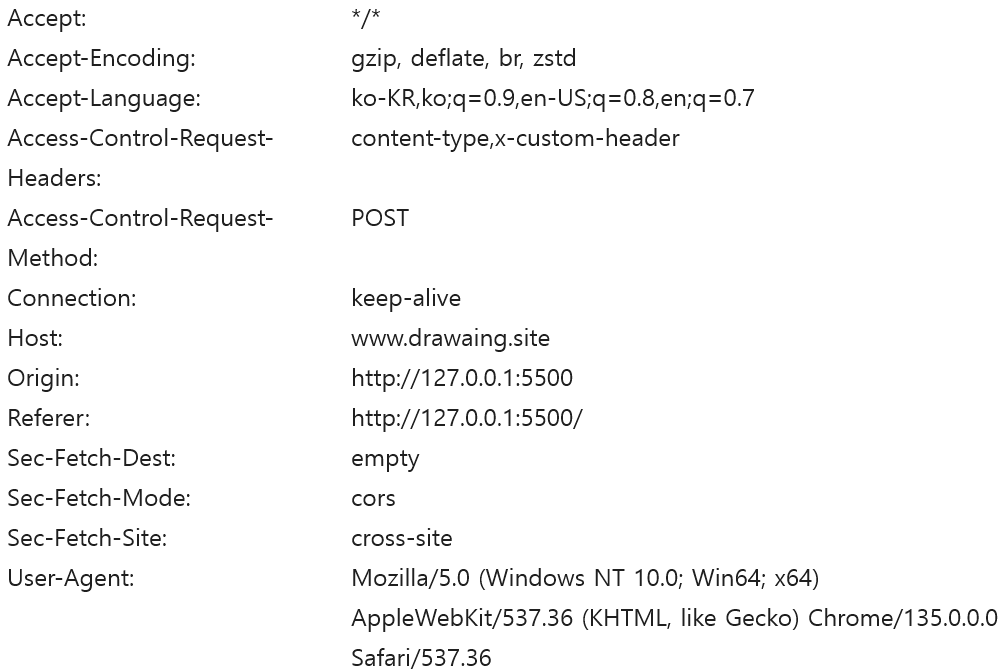This screenshot has height=670, width=1004.
Task: Select the Accept-Language header label
Action: pos(104,98)
